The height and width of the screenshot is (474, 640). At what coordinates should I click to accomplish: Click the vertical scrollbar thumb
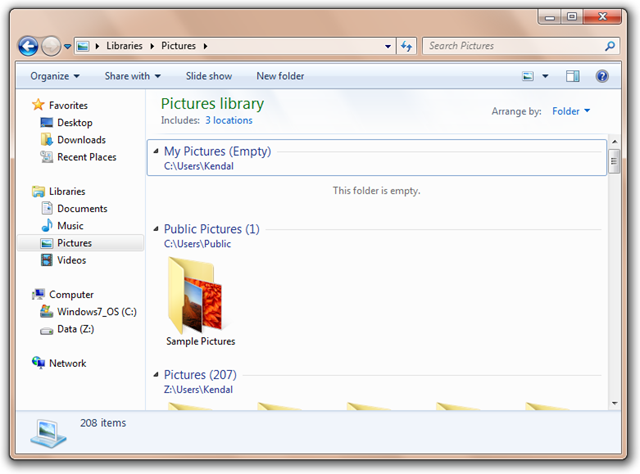coord(614,161)
